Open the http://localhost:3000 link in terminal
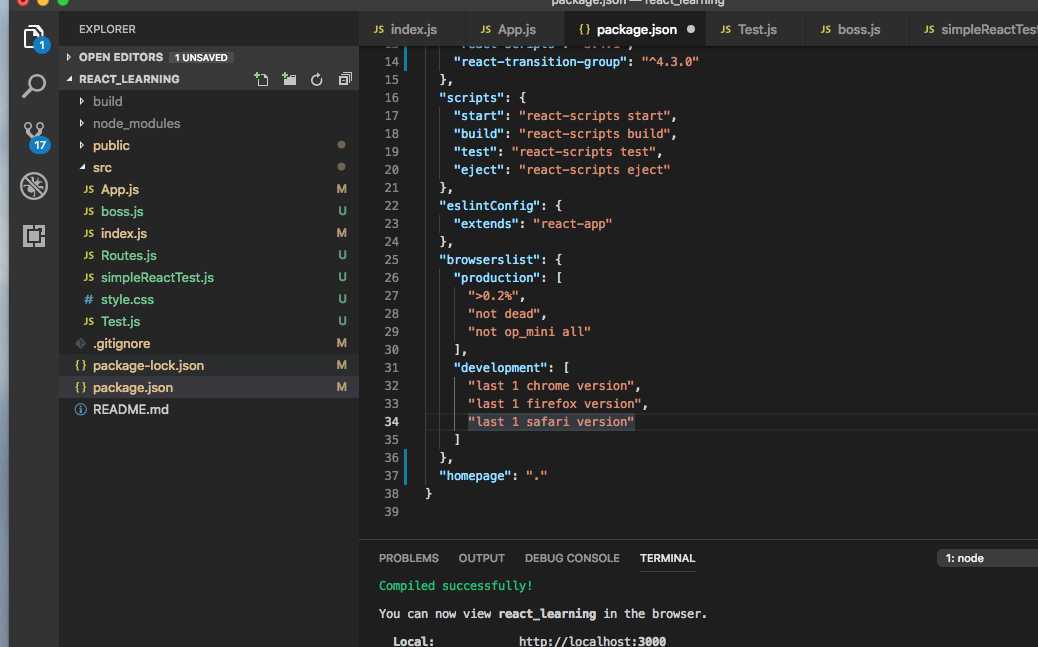 click(x=592, y=641)
